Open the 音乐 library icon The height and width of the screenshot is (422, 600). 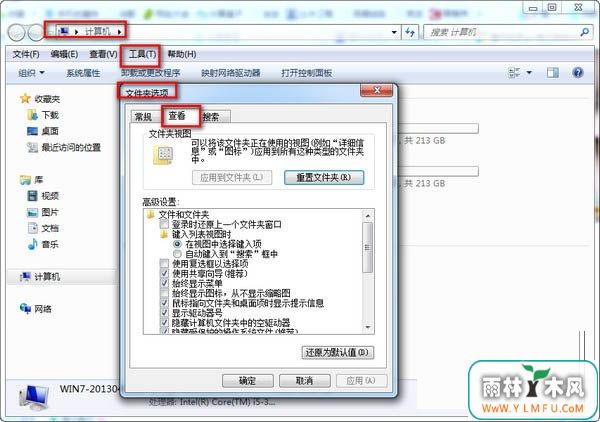(x=33, y=244)
